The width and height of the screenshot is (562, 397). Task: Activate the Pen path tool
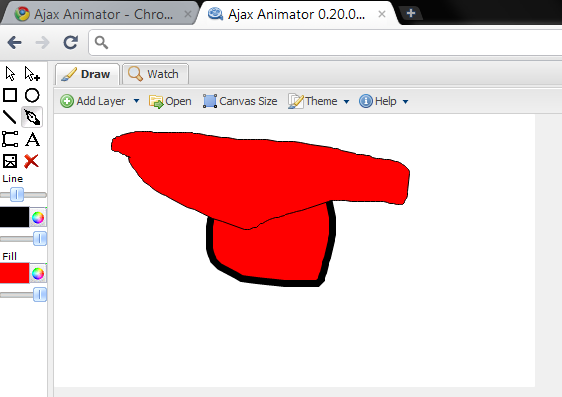(x=32, y=117)
